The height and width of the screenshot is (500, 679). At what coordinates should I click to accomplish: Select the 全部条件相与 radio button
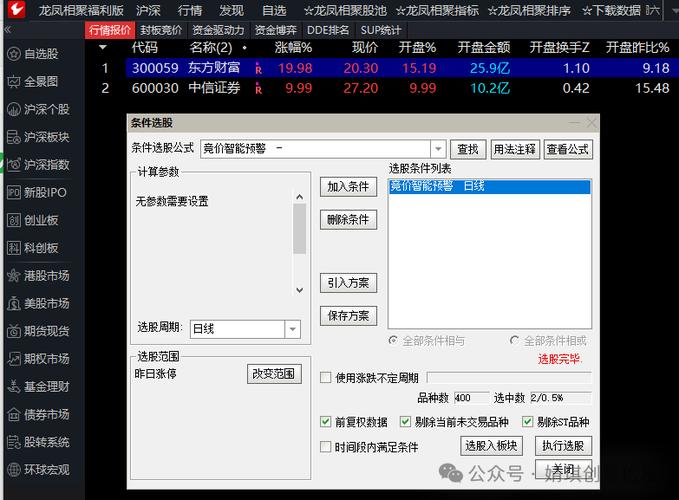pos(393,340)
